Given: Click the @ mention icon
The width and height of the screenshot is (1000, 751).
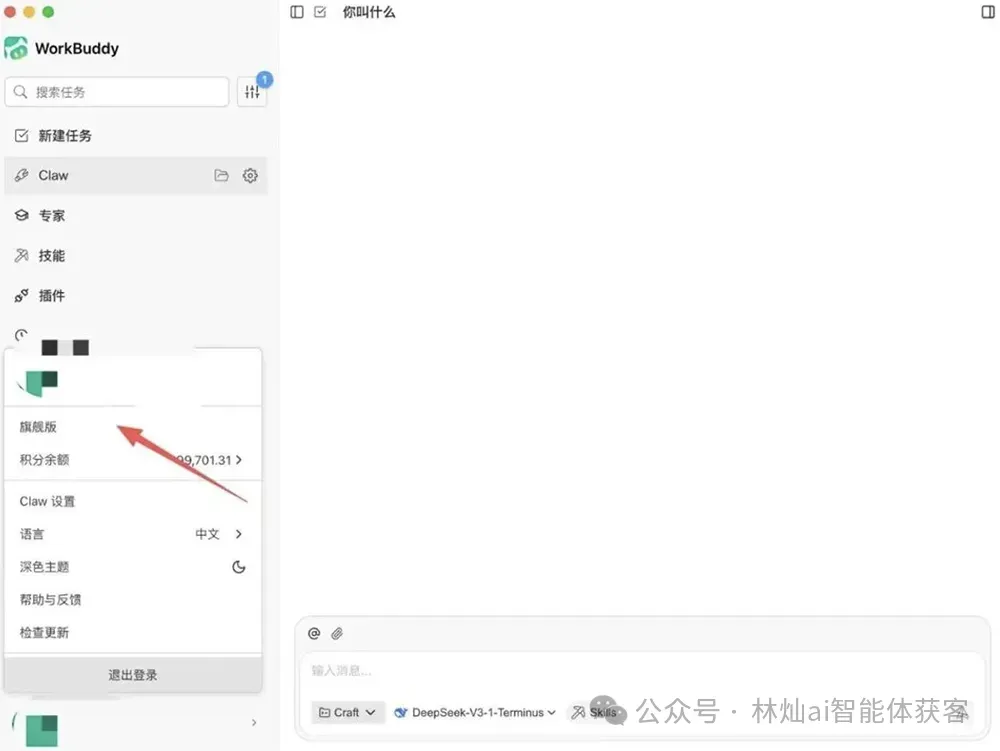Looking at the screenshot, I should [x=314, y=633].
